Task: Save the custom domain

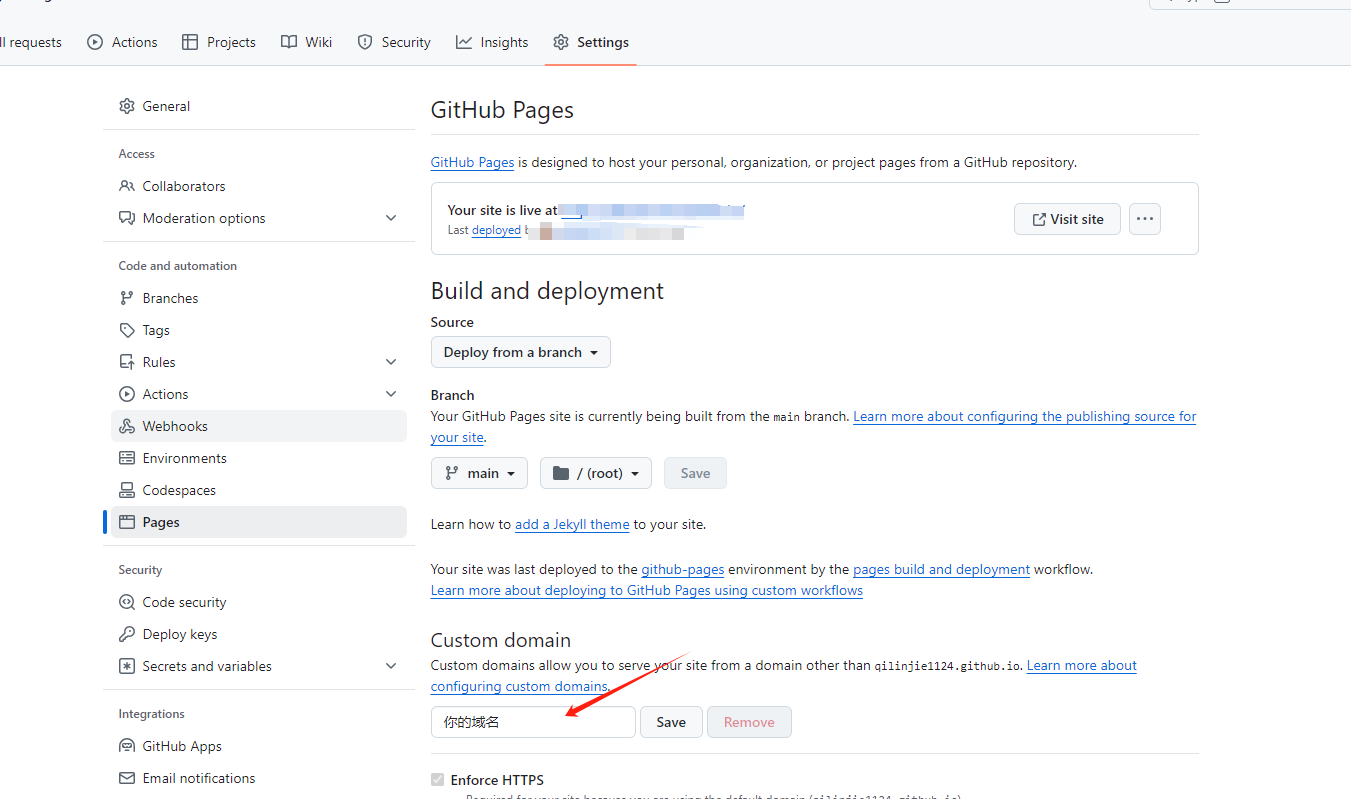Action: point(671,722)
